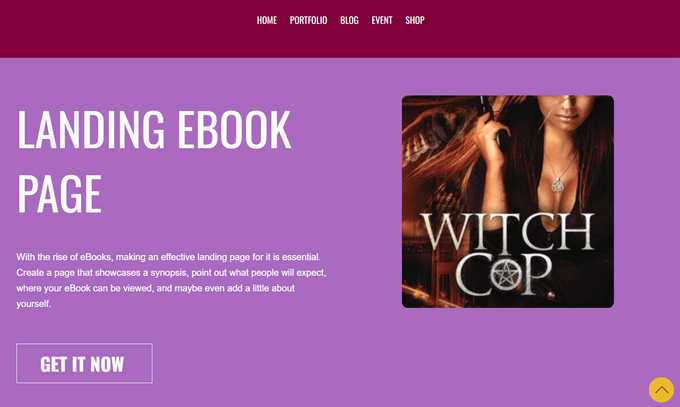Click the description line starting "Create a page"
The height and width of the screenshot is (407, 680).
coord(171,272)
